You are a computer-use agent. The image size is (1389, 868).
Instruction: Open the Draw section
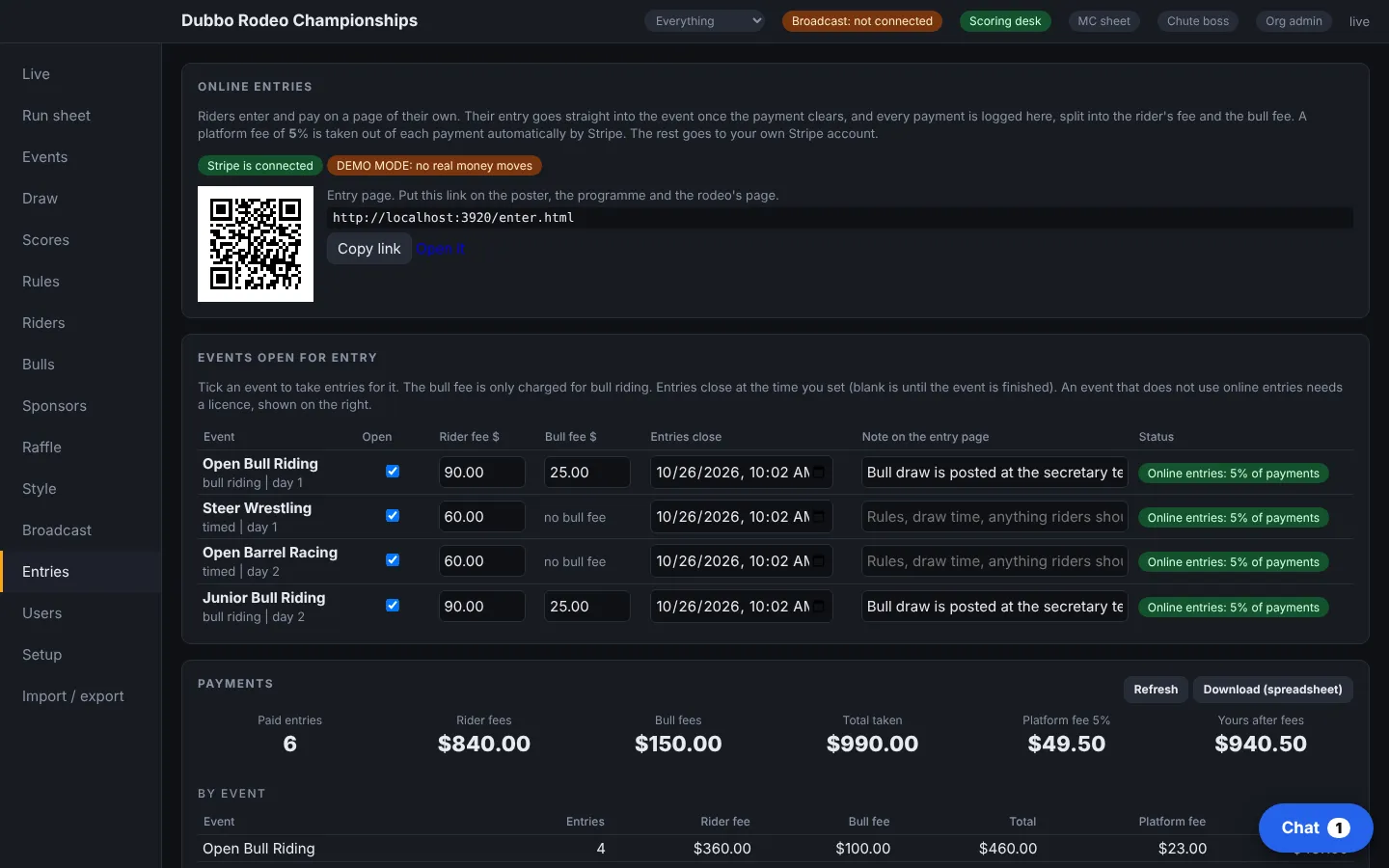[81, 199]
